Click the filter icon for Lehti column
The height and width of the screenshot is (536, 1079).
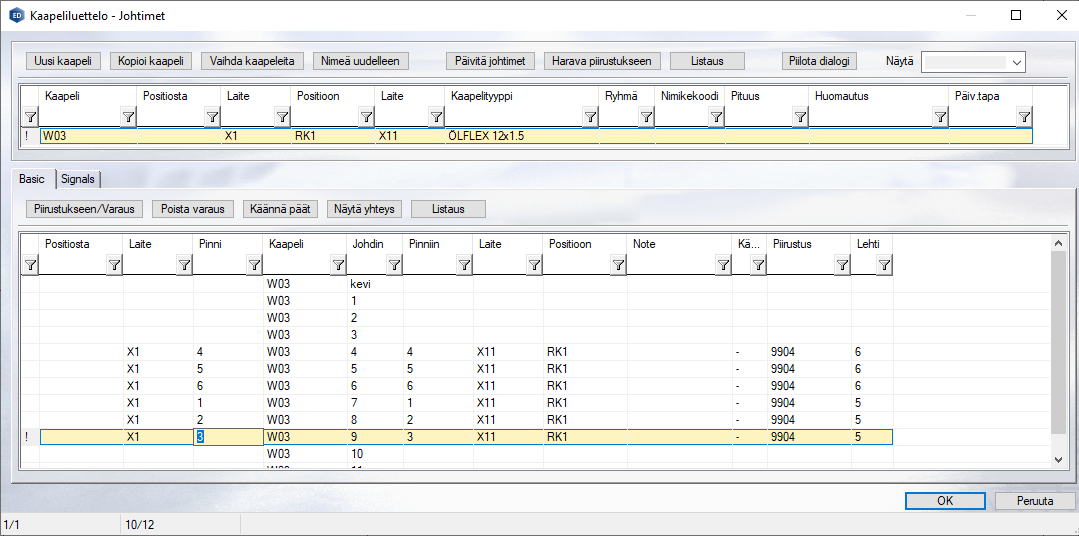884,265
